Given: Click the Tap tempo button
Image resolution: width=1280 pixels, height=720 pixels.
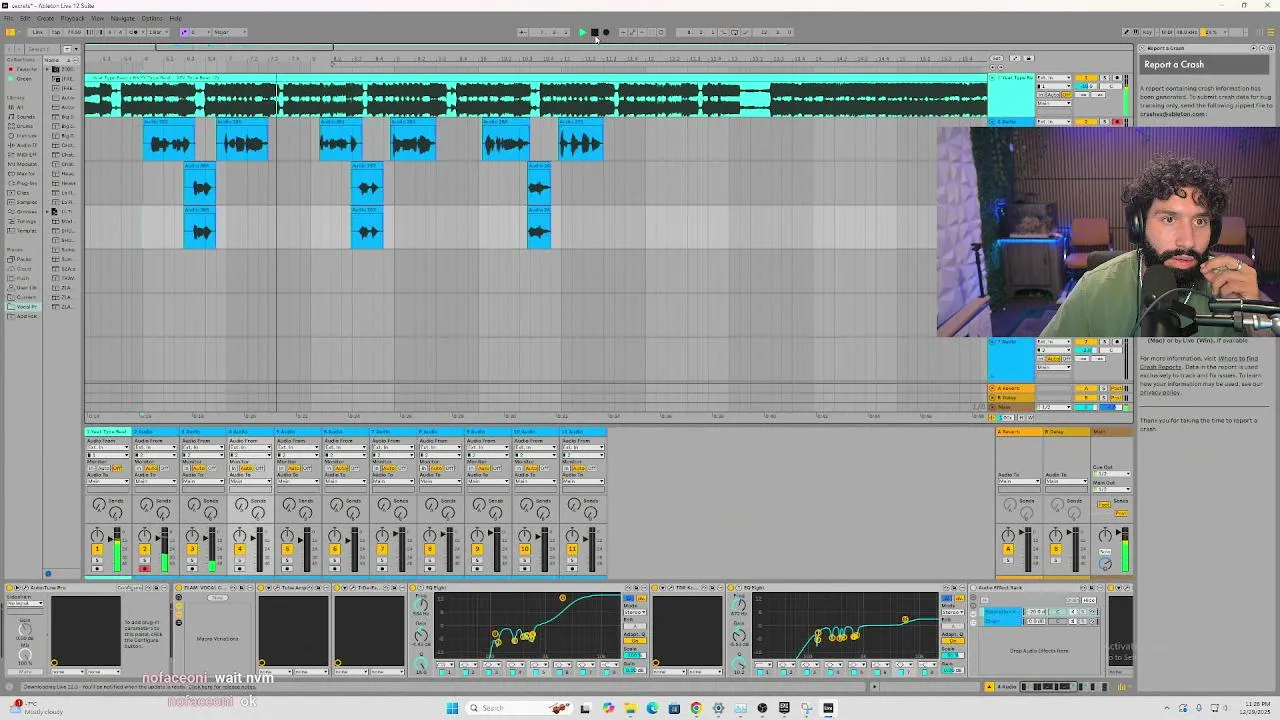Looking at the screenshot, I should 56,32.
